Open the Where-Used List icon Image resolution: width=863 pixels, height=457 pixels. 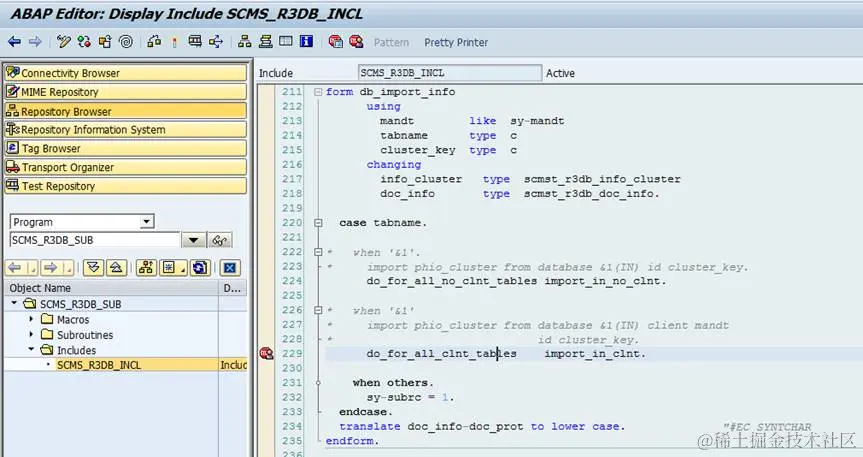coord(216,42)
